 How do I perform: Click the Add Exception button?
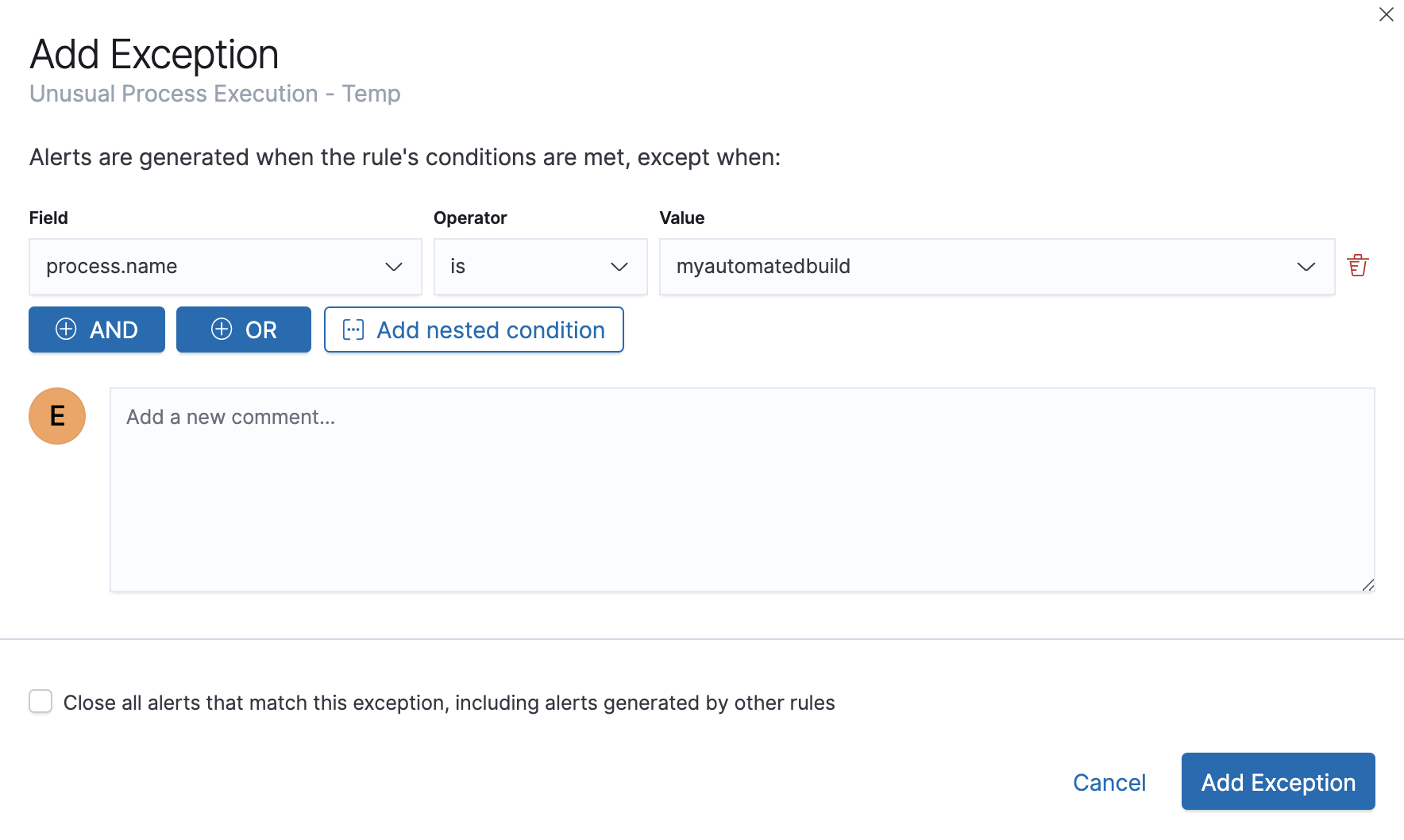click(1277, 782)
